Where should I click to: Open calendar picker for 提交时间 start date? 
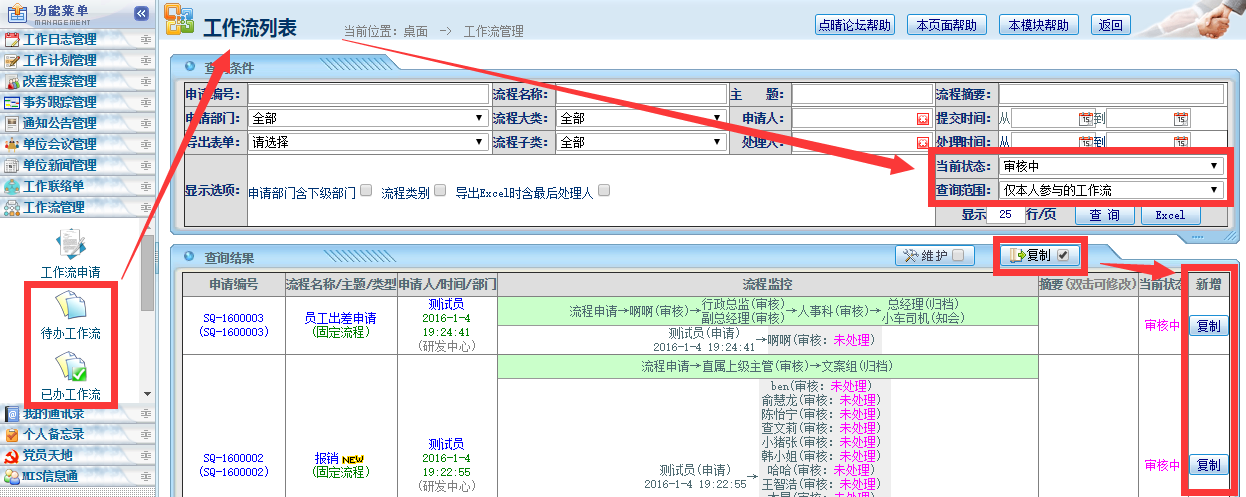pos(1085,119)
